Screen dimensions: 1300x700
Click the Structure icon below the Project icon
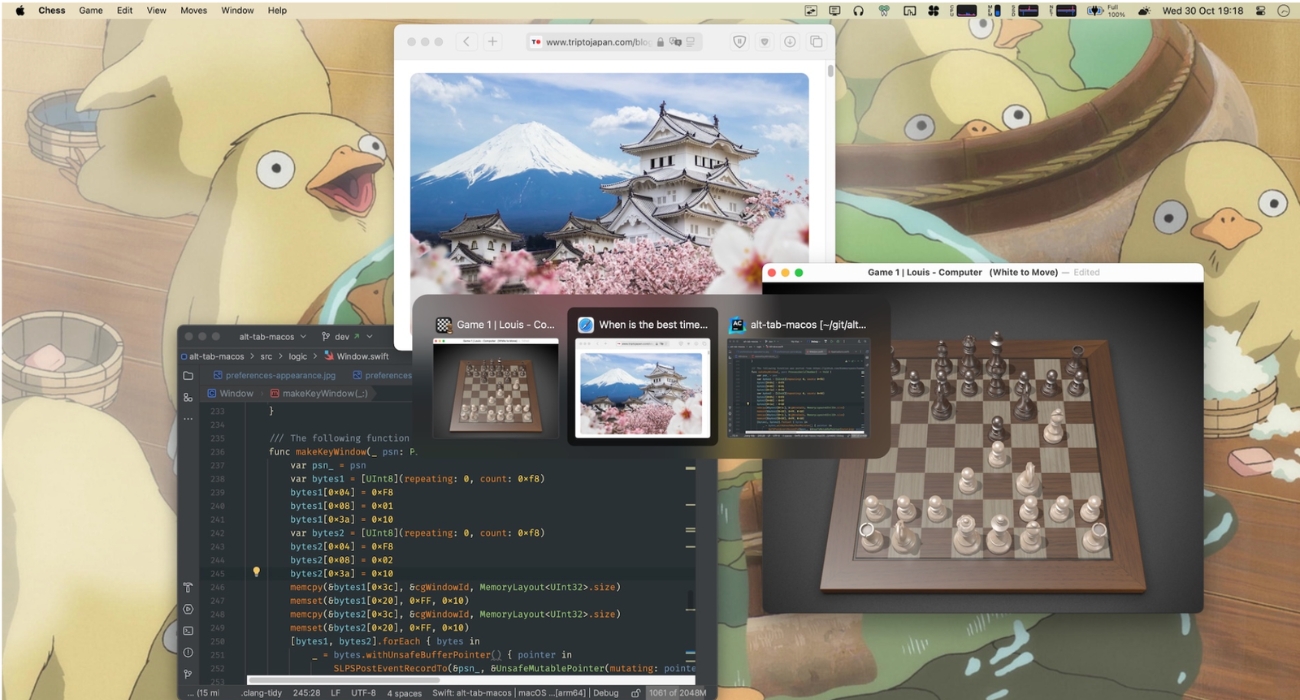(189, 396)
